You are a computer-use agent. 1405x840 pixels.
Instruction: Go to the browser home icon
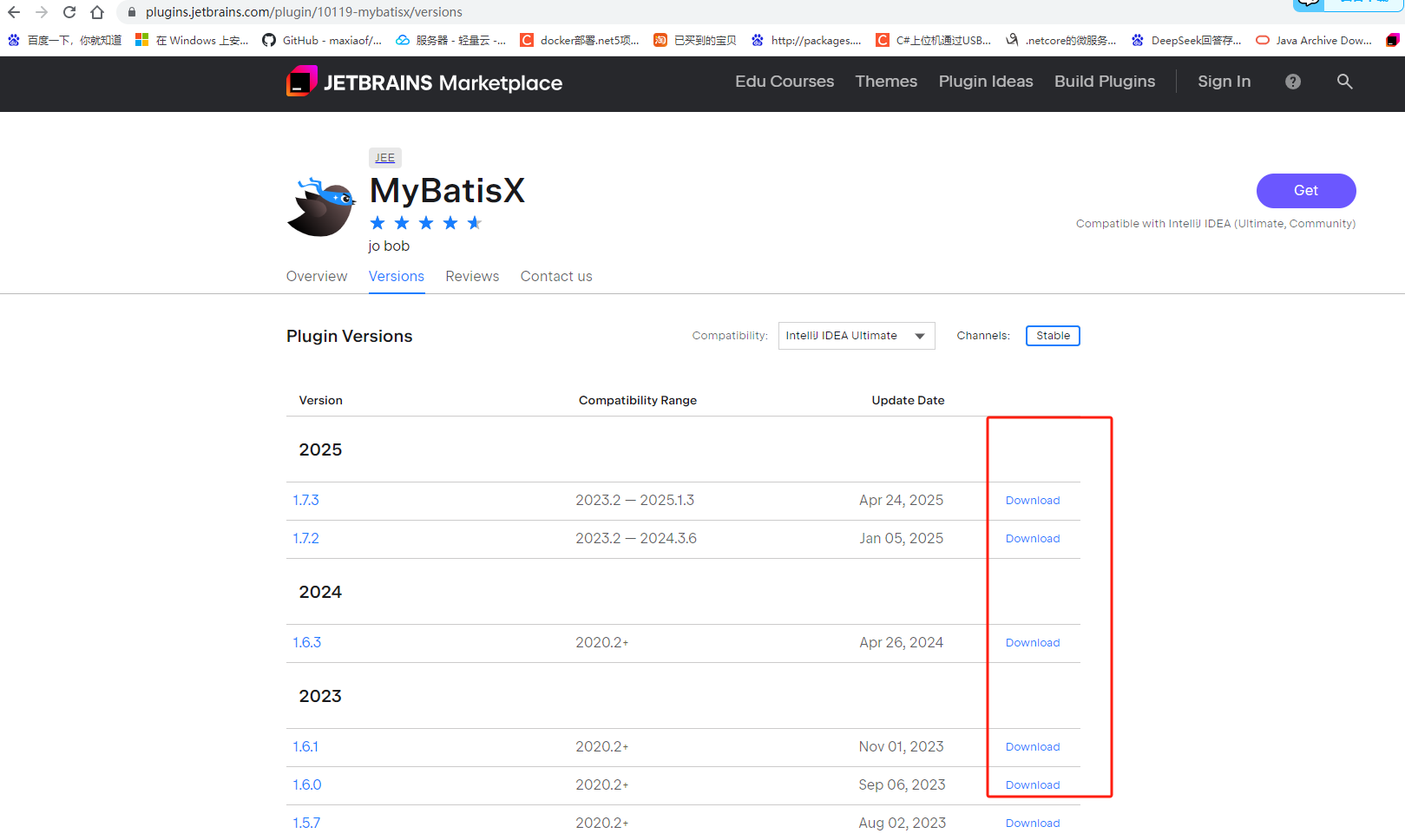97,12
